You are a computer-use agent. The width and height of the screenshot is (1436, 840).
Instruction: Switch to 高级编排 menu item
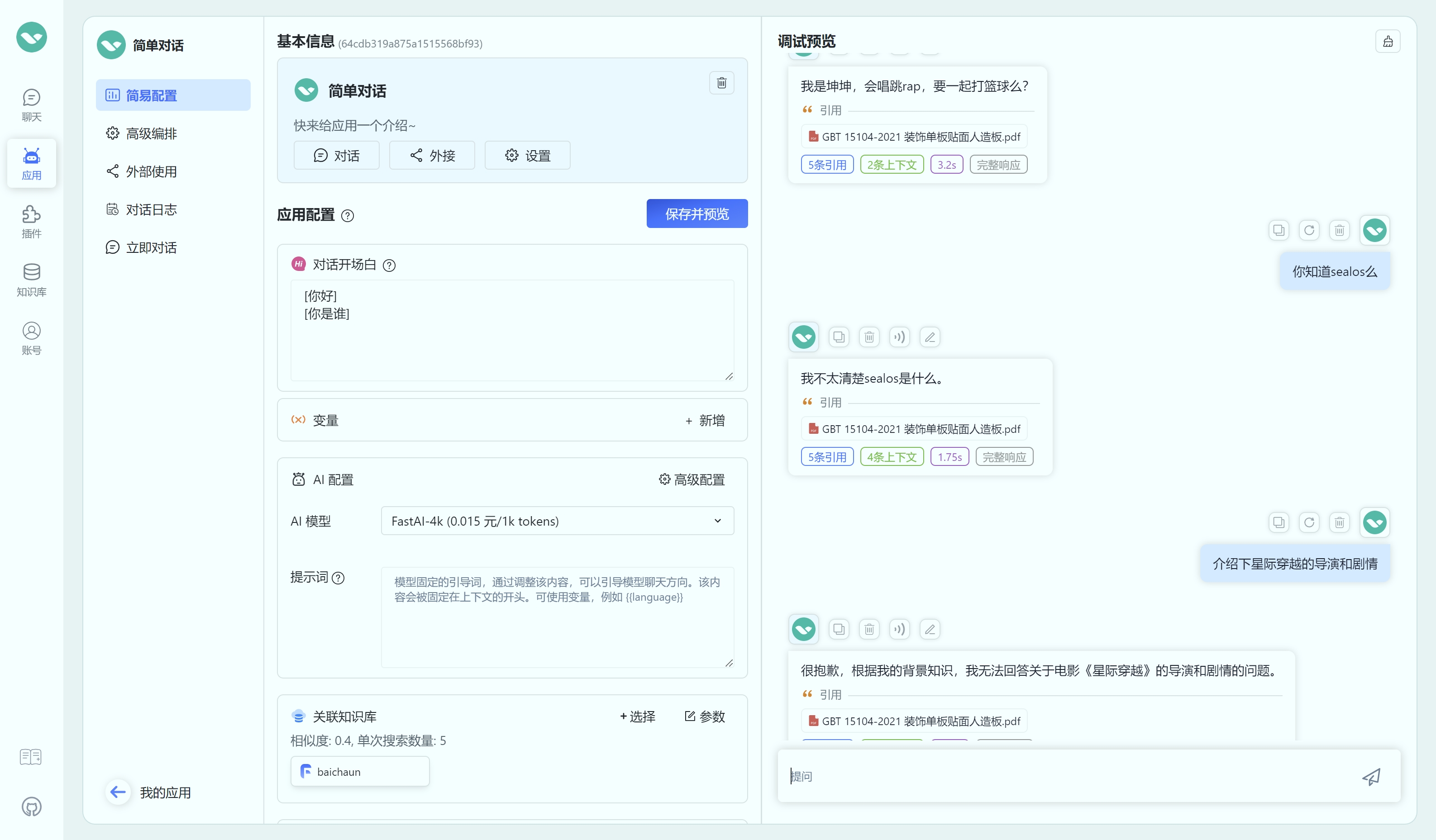151,133
